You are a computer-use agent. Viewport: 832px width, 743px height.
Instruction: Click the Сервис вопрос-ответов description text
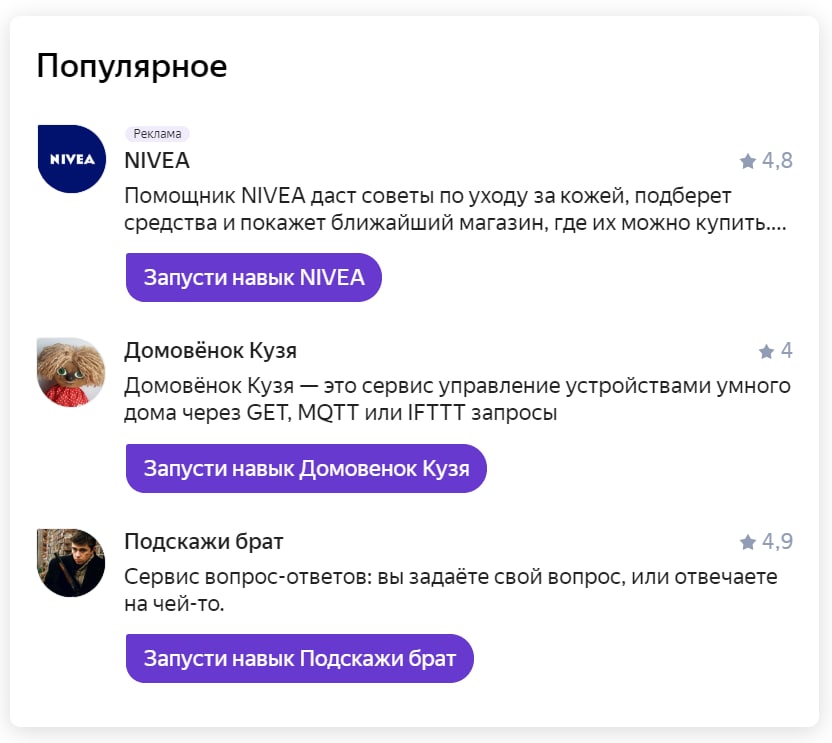click(x=450, y=590)
